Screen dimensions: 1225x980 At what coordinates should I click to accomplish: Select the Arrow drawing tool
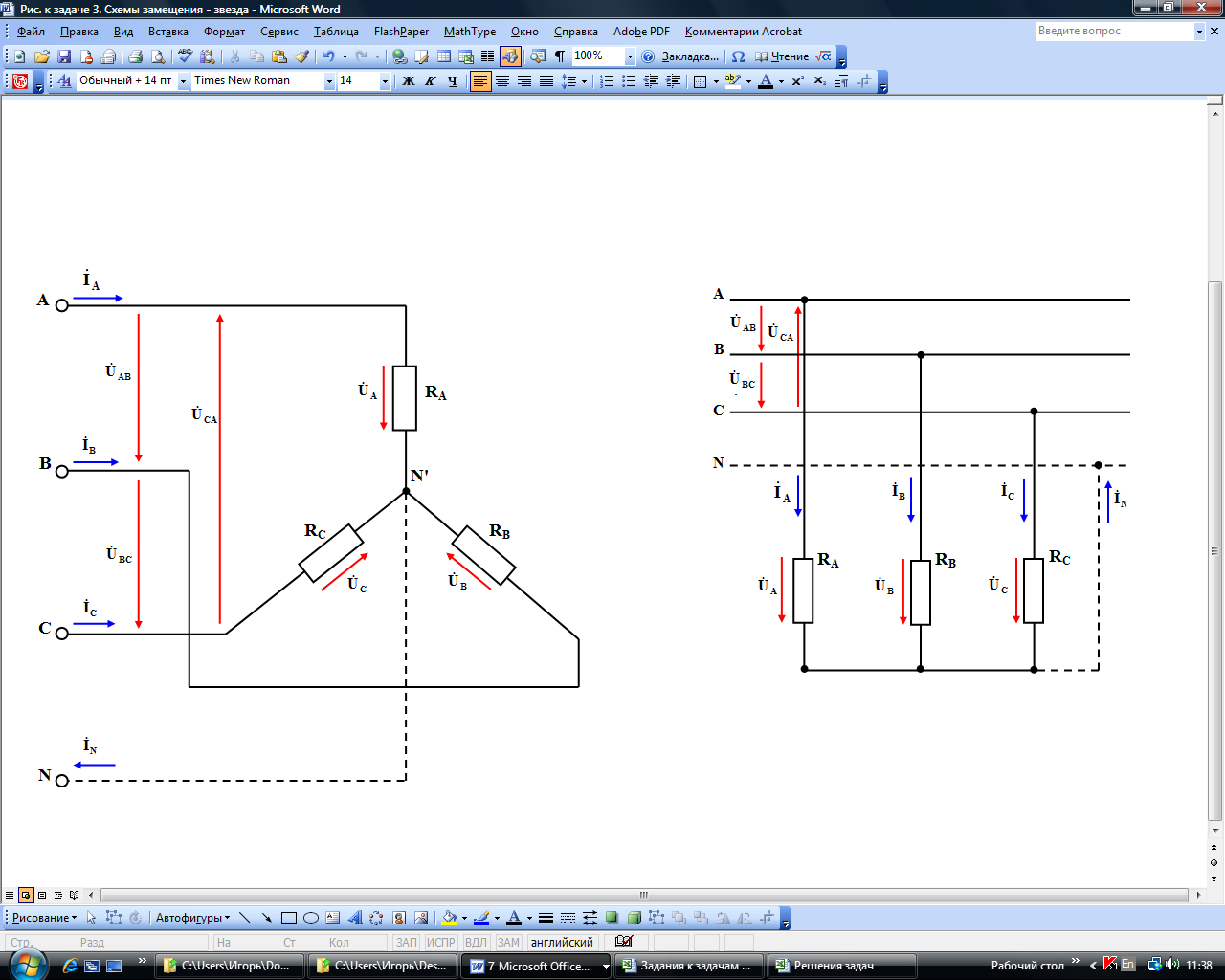point(267,918)
